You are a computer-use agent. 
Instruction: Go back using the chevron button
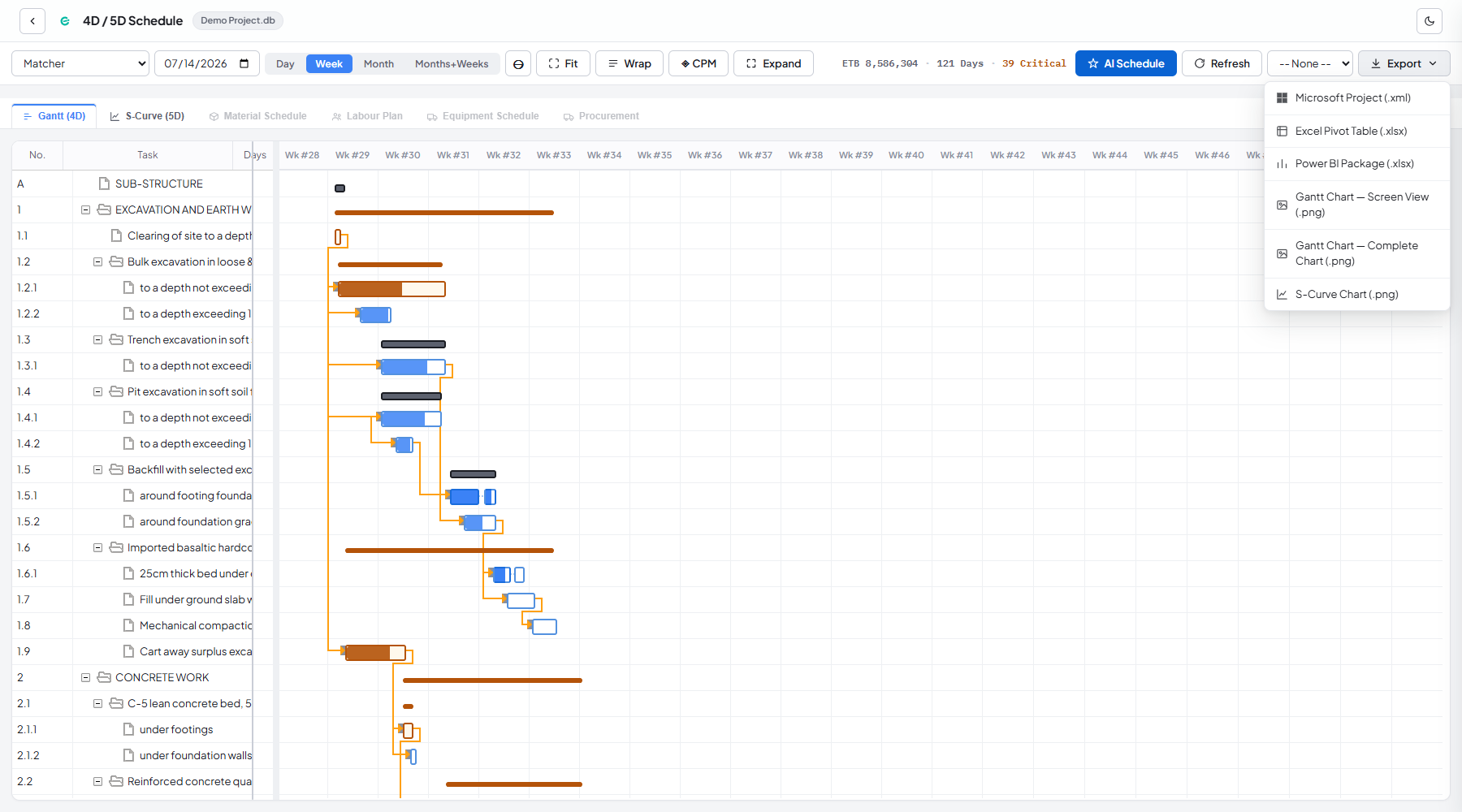(x=32, y=21)
